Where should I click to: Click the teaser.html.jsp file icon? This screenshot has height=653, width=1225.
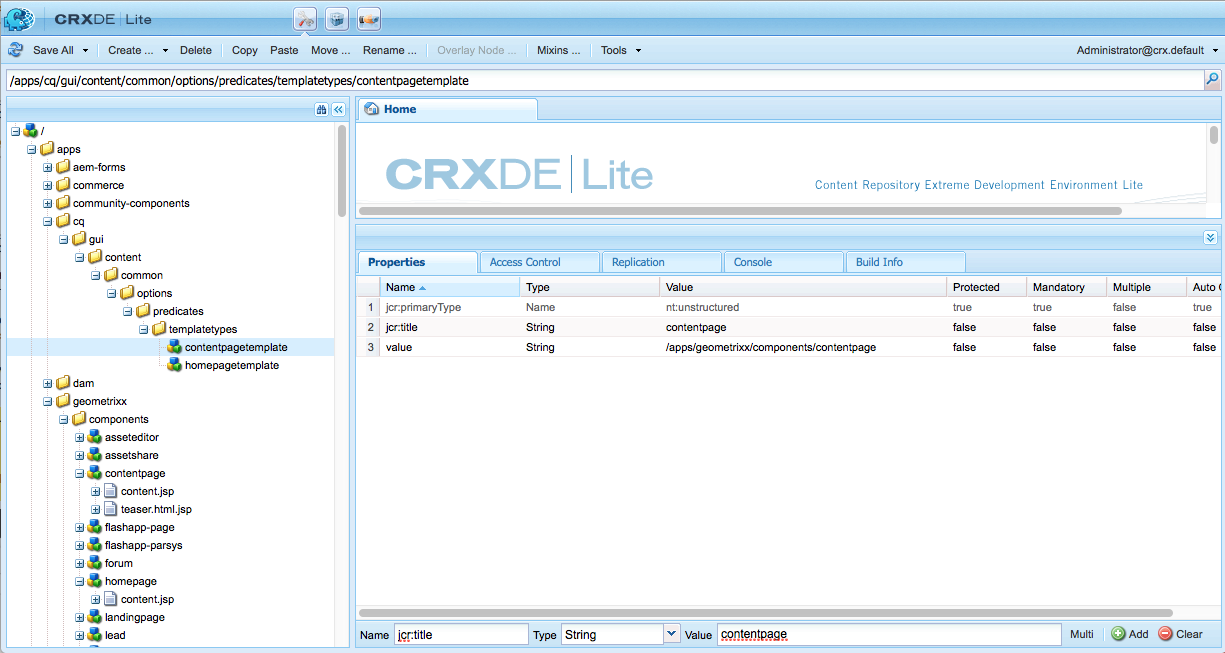click(111, 509)
